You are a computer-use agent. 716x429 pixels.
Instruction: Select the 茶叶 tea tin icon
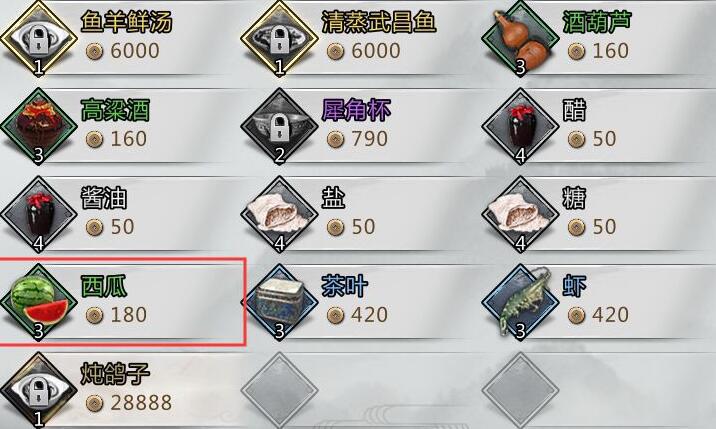click(279, 302)
